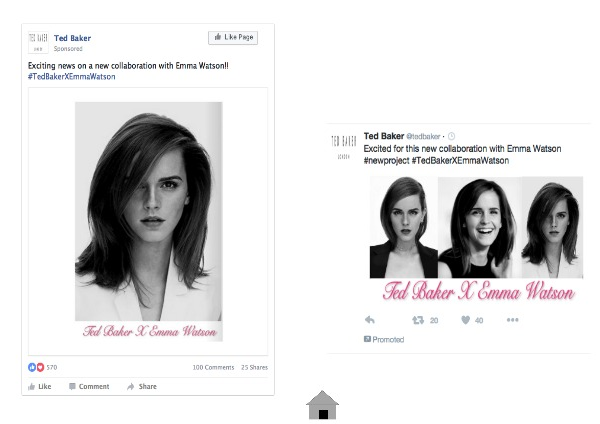Open the tweet's more options dots
The width and height of the screenshot is (600, 424).
point(512,320)
